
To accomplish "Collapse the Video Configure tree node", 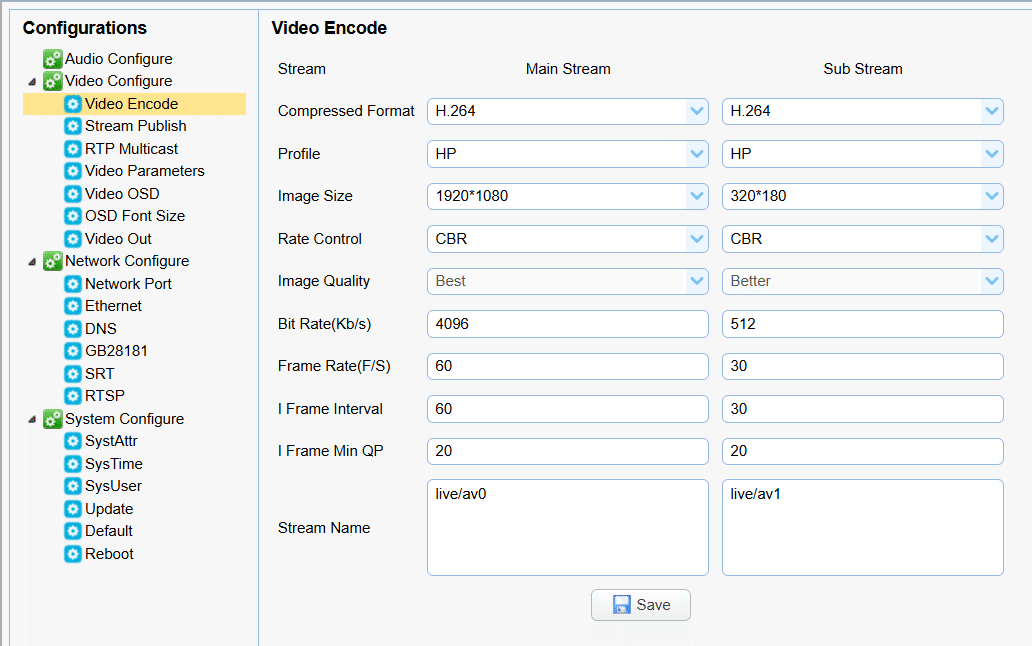I will 31,81.
